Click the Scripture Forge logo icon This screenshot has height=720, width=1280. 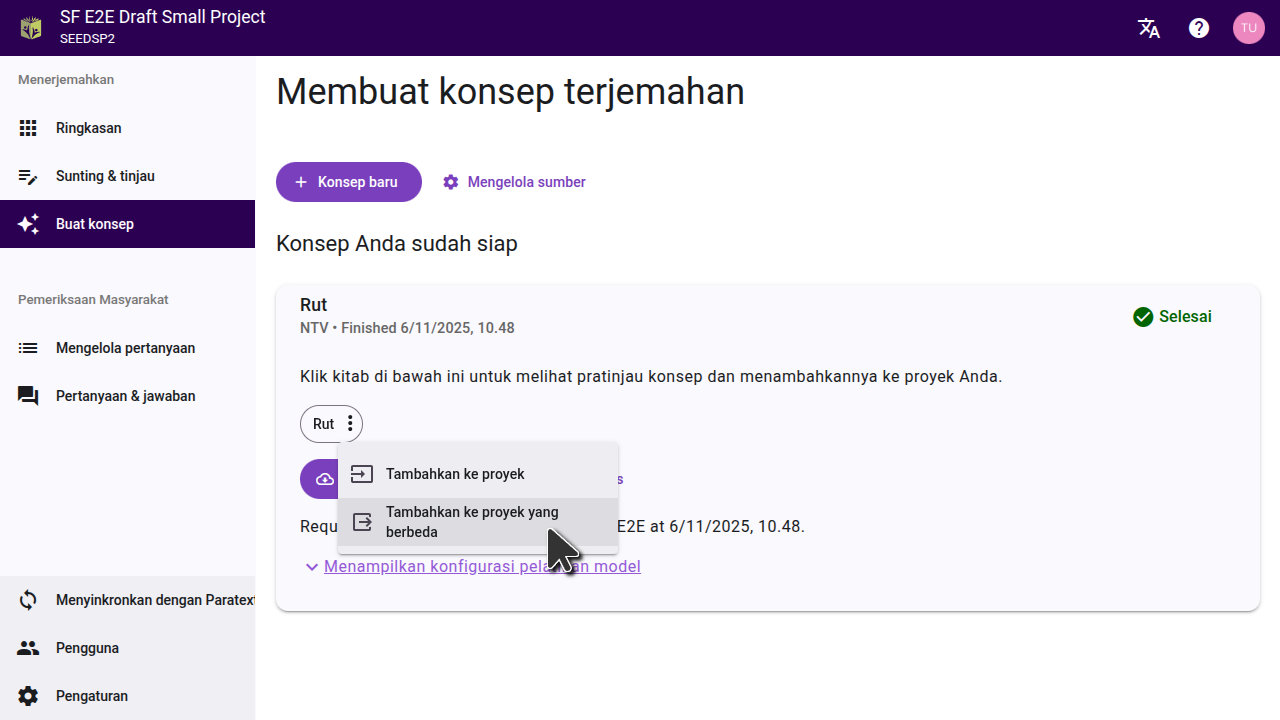pos(31,28)
